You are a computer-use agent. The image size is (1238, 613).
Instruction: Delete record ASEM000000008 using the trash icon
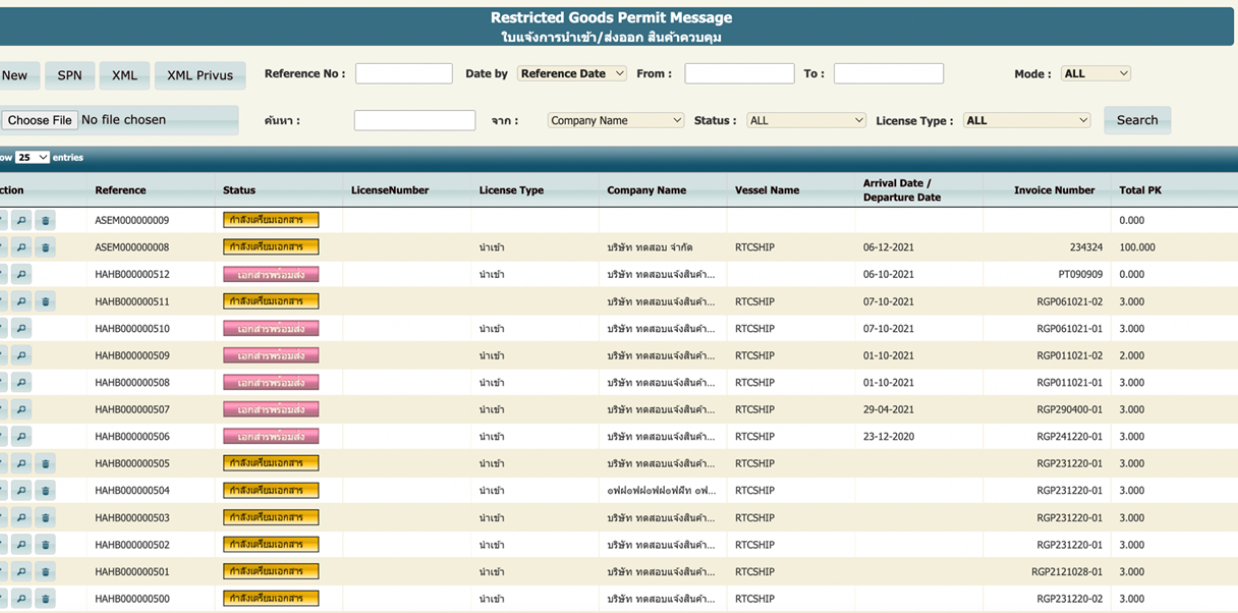pos(44,247)
